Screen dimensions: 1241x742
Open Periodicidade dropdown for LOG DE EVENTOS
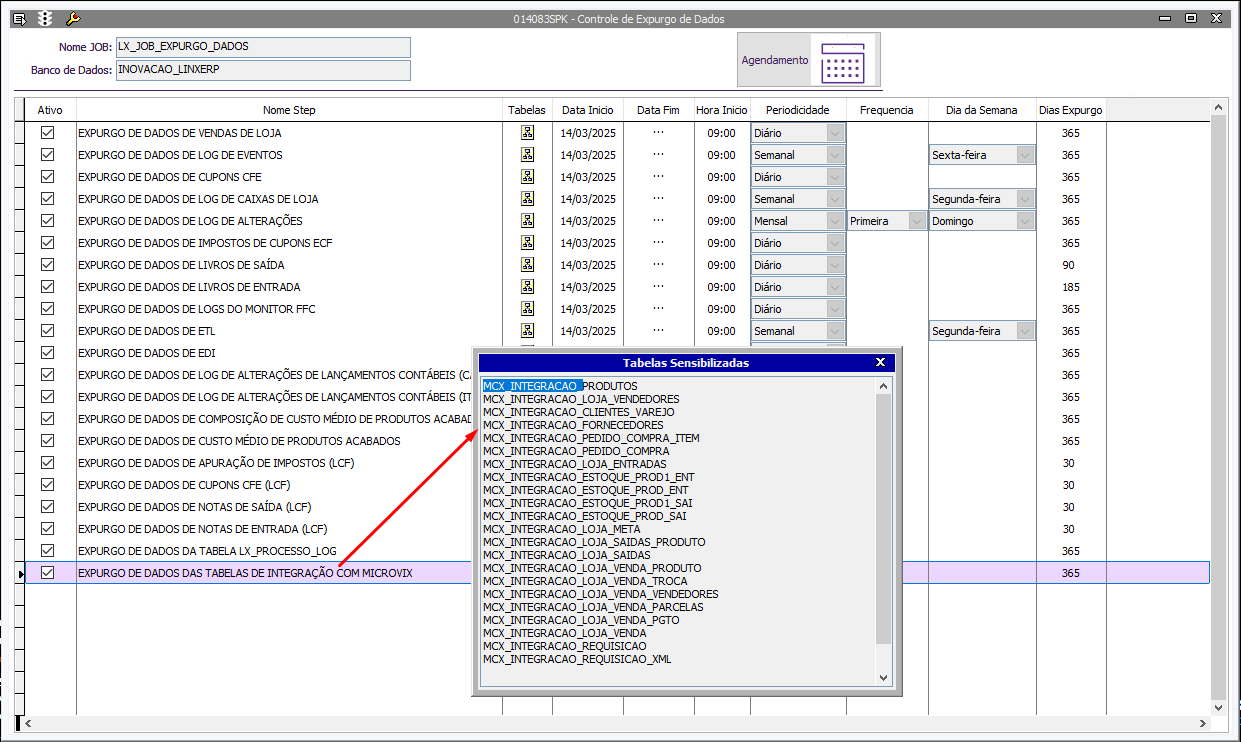coord(836,155)
